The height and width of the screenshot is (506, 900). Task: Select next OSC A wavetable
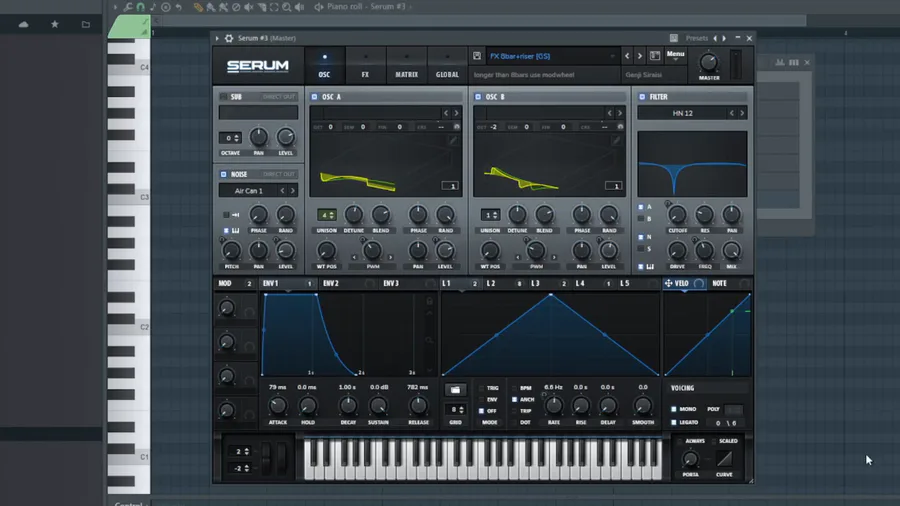point(456,113)
